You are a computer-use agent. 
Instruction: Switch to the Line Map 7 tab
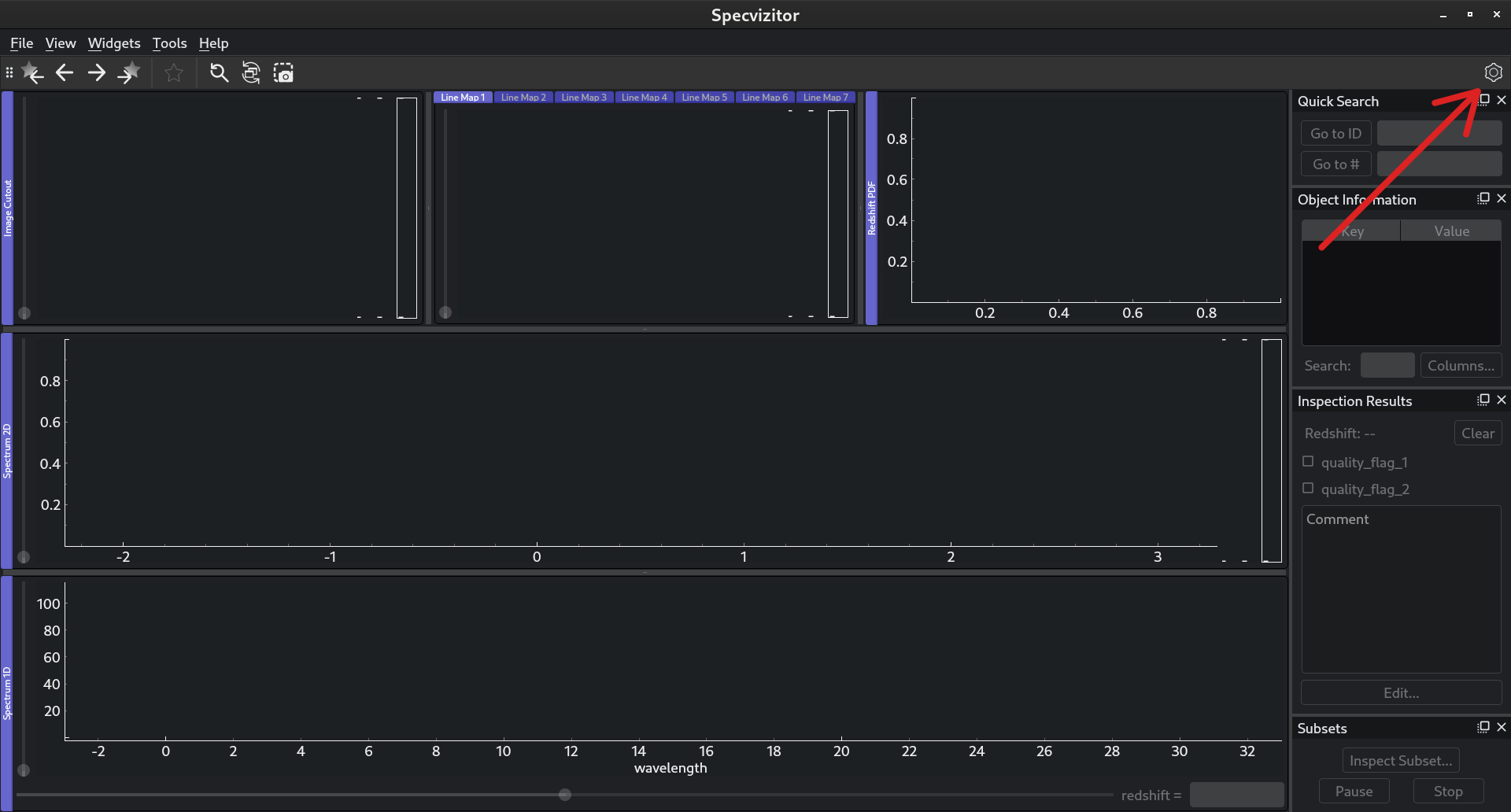[826, 98]
